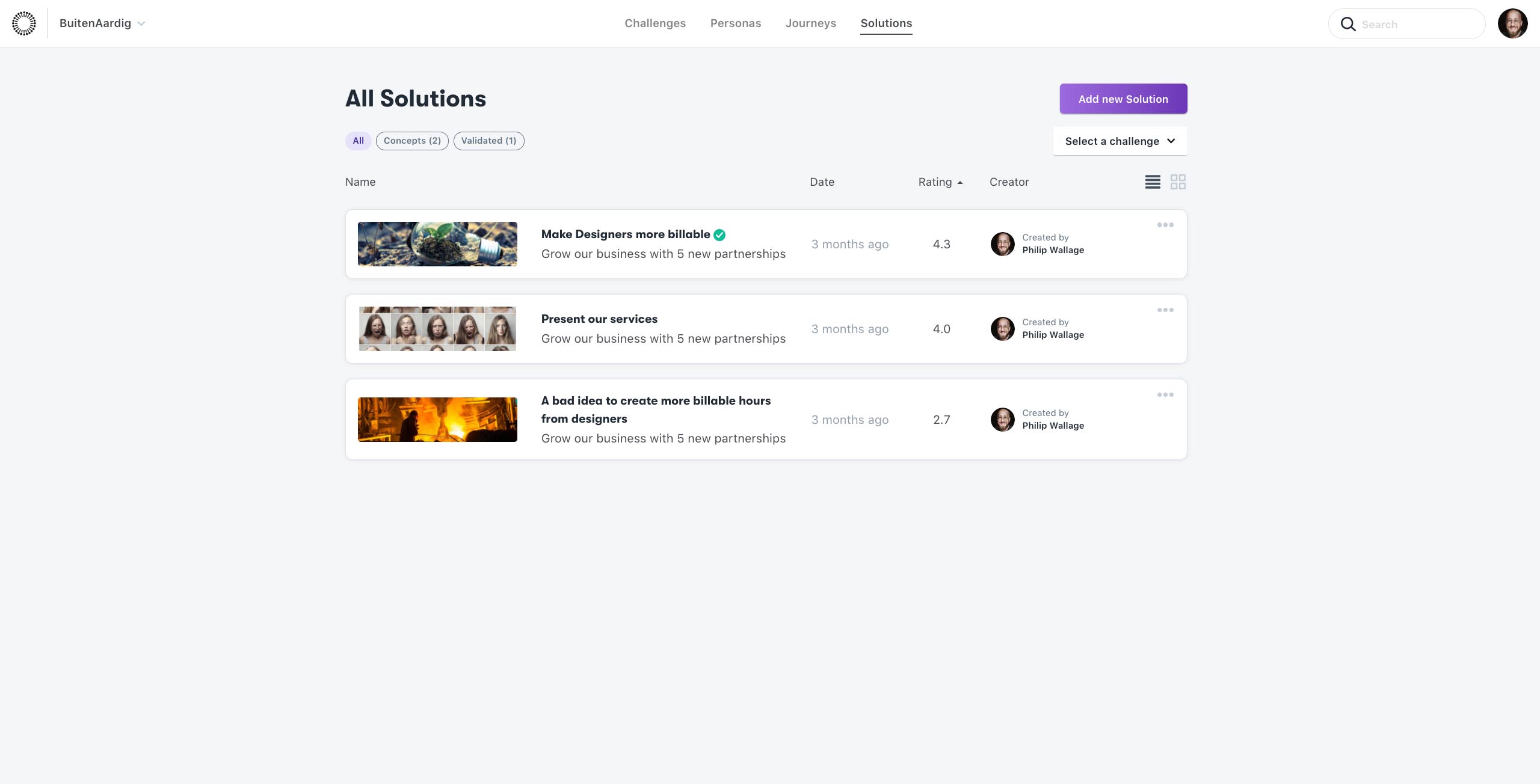Click the green validated checkmark badge
1540x784 pixels.
pos(719,235)
